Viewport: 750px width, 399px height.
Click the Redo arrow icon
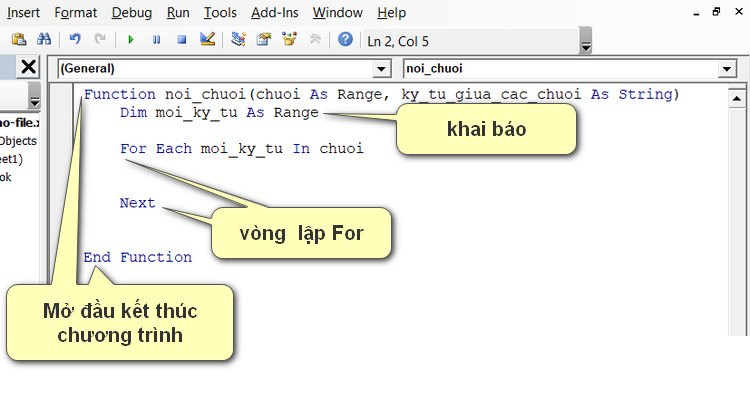100,39
